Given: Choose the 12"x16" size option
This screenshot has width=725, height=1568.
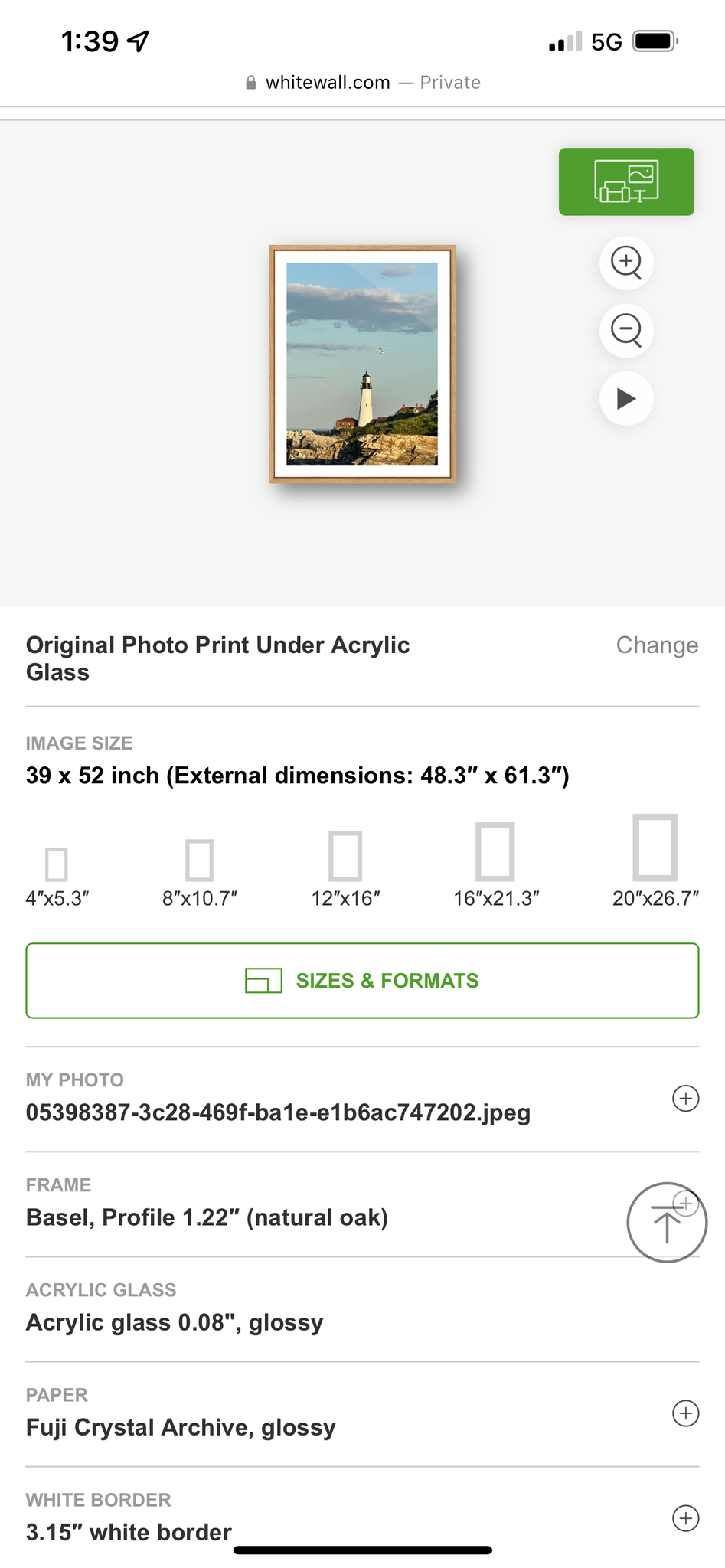Looking at the screenshot, I should 345,857.
